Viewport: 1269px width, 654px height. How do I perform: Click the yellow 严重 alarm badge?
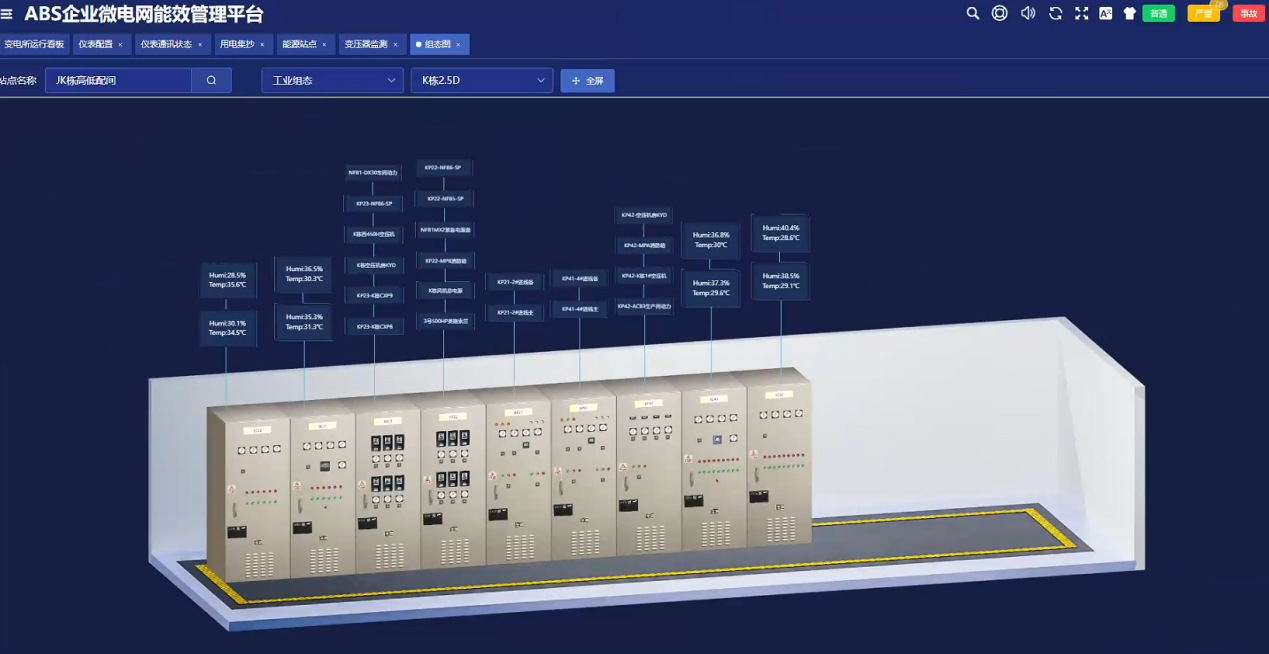tap(1203, 13)
